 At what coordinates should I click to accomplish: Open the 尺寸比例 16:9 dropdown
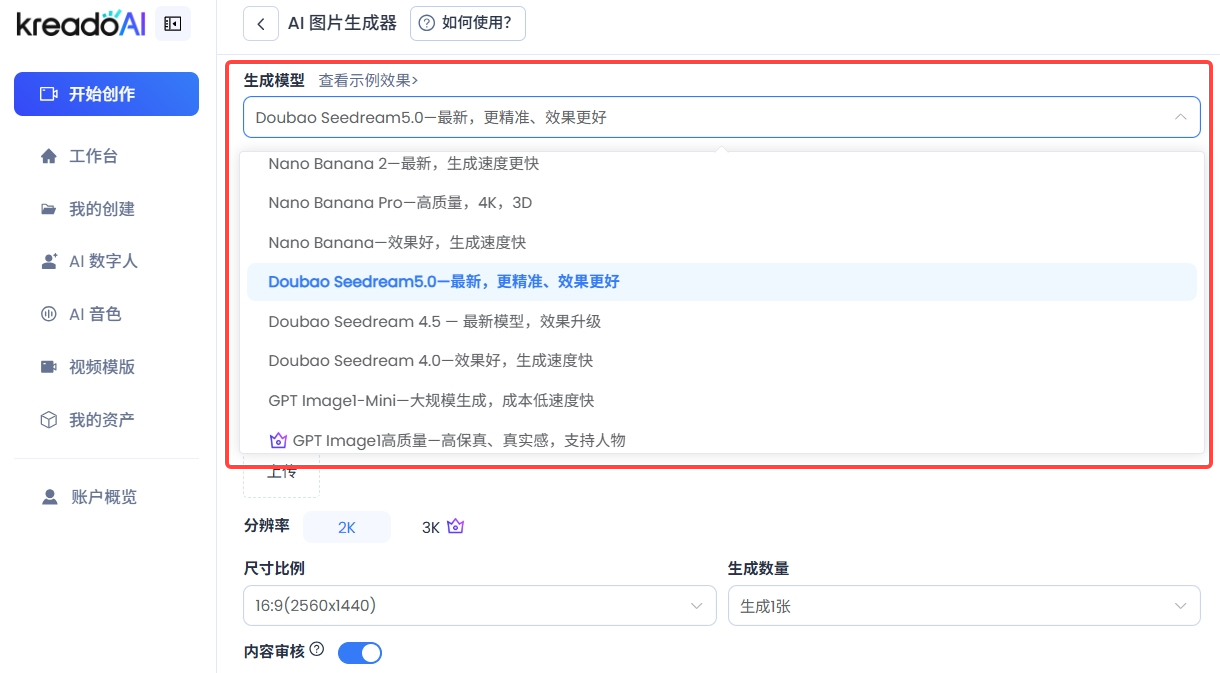point(479,606)
